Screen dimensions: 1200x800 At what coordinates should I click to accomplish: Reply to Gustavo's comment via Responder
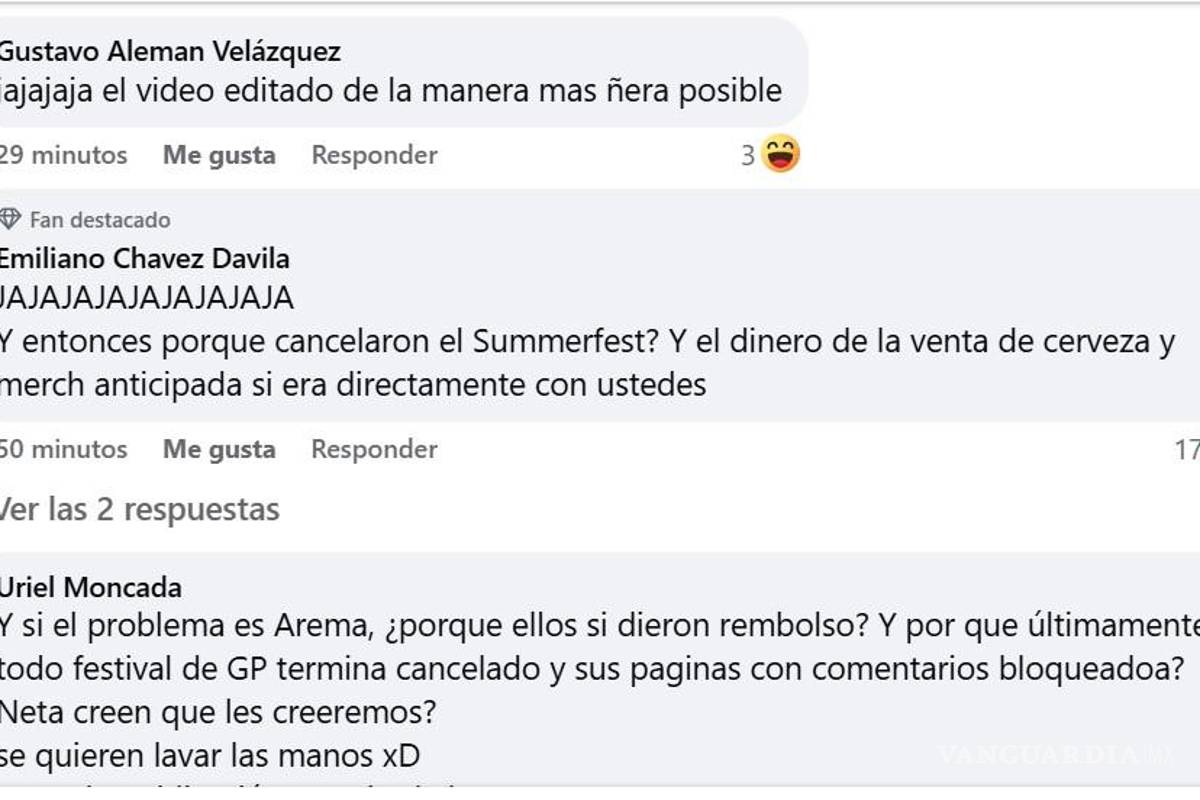[374, 155]
